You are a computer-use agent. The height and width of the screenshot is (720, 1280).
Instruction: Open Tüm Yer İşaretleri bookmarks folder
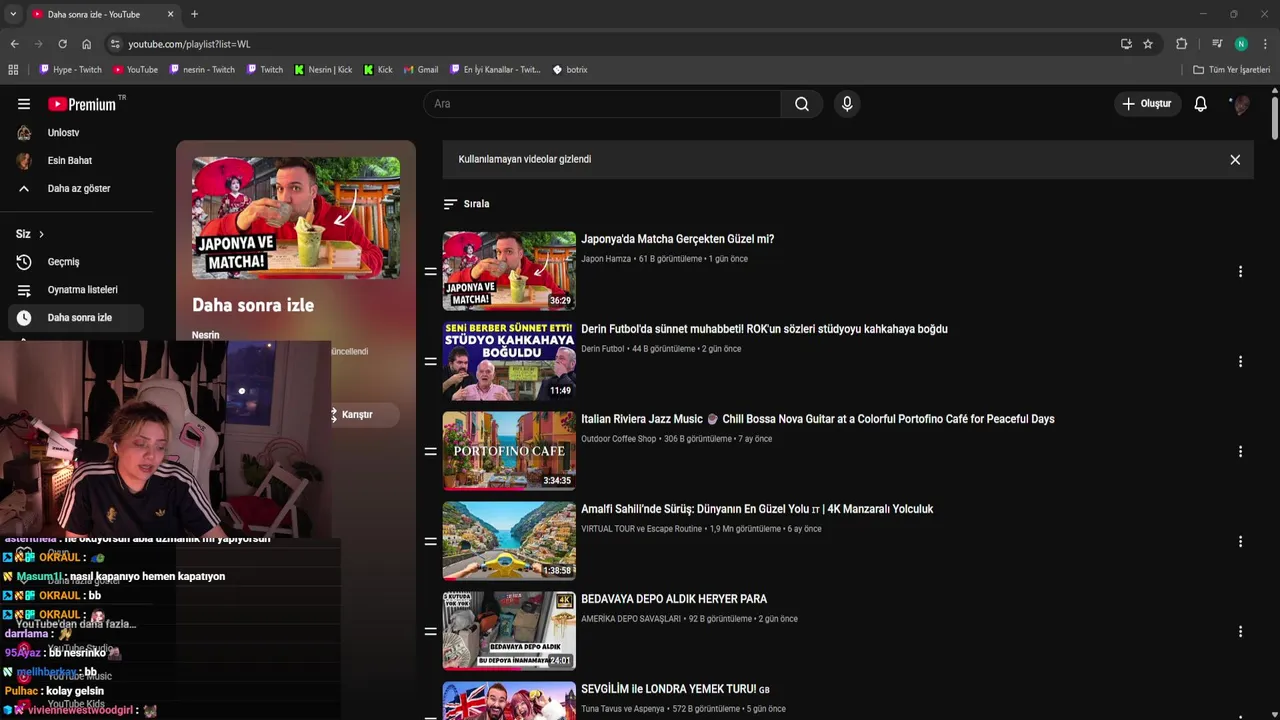point(1231,70)
